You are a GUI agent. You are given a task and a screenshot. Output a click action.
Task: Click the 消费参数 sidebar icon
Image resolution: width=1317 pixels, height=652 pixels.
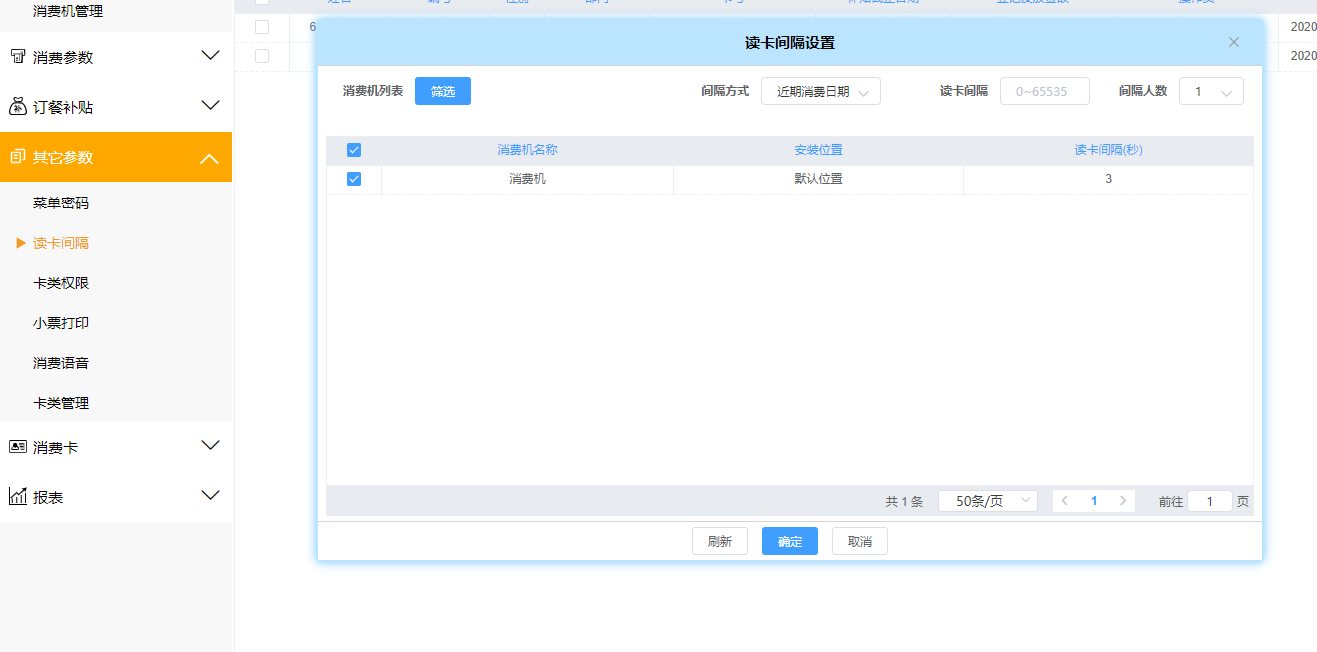(18, 57)
